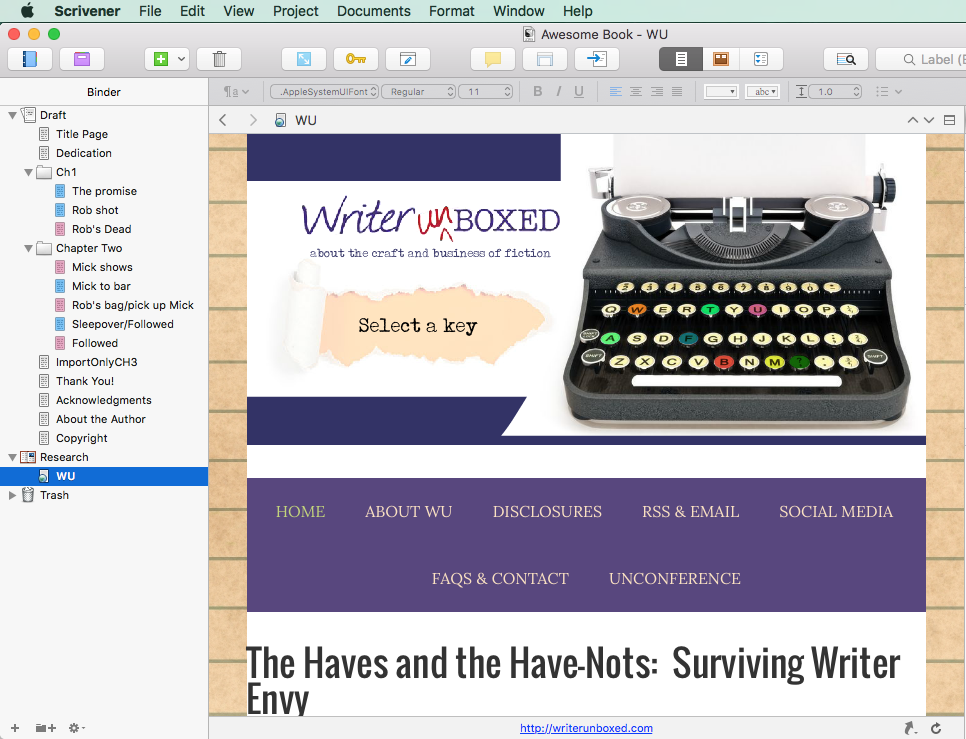Open the Project Search magnifier icon
Image resolution: width=966 pixels, height=739 pixels.
coord(846,59)
